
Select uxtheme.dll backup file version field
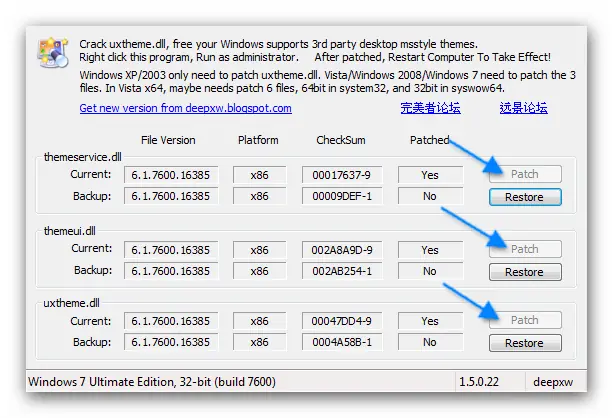pyautogui.click(x=171, y=342)
